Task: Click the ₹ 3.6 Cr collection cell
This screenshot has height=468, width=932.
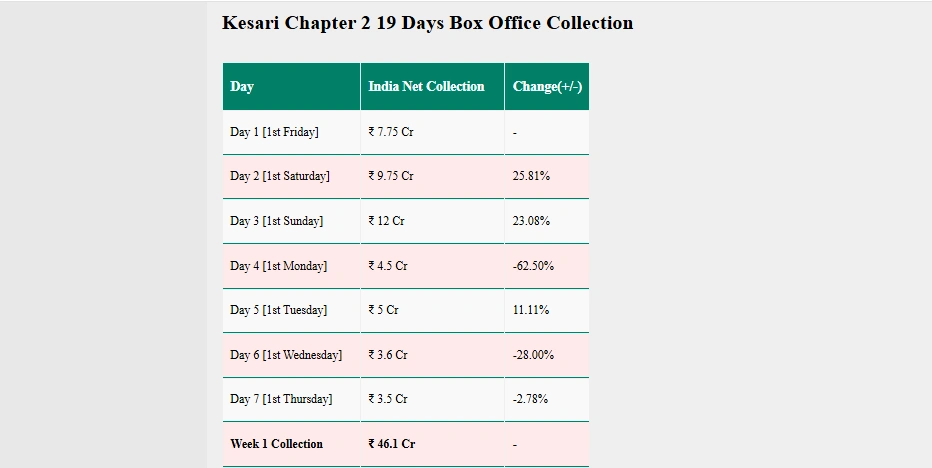Action: [432, 355]
